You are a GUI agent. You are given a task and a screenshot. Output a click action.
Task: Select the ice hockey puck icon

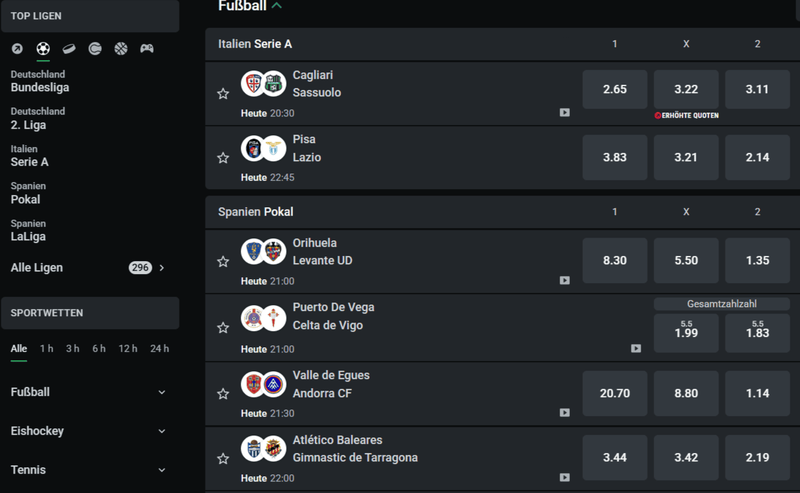[x=69, y=48]
